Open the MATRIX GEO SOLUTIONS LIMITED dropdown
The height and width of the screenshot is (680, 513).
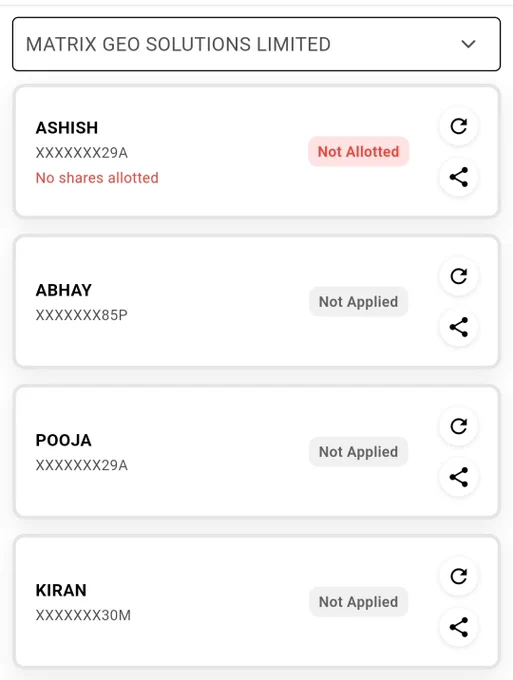tap(256, 44)
